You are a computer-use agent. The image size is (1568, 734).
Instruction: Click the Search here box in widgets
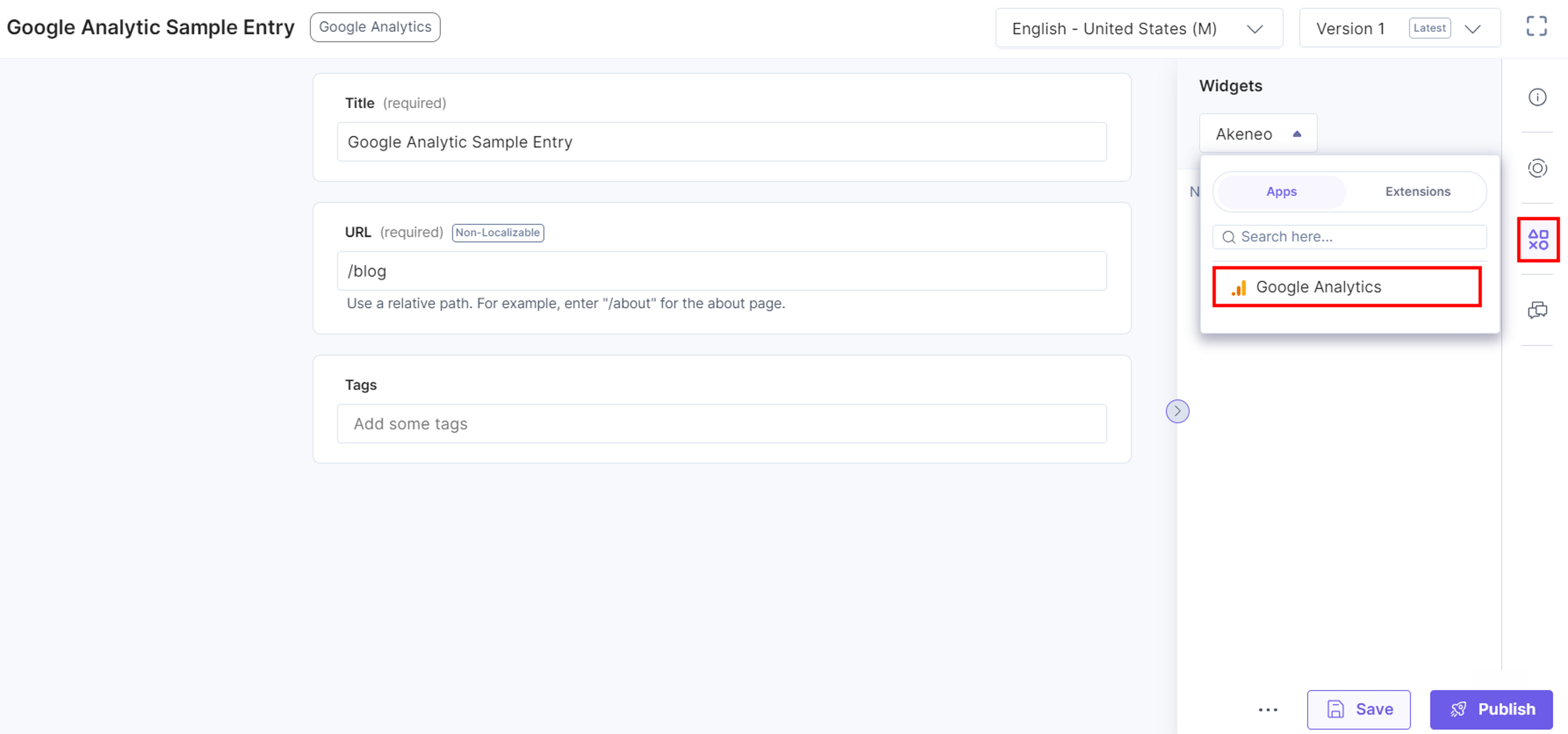pyautogui.click(x=1349, y=237)
